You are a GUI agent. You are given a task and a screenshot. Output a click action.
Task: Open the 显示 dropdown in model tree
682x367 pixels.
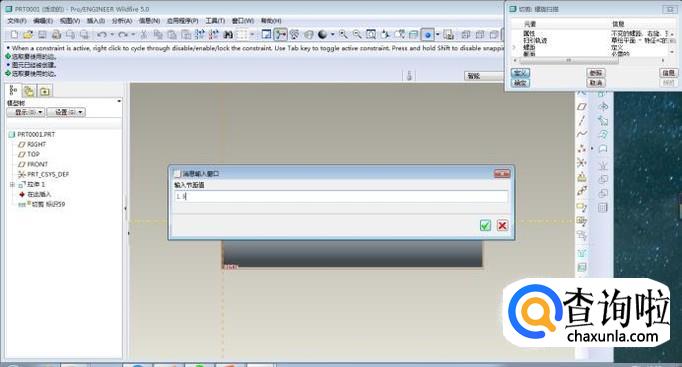pos(26,112)
